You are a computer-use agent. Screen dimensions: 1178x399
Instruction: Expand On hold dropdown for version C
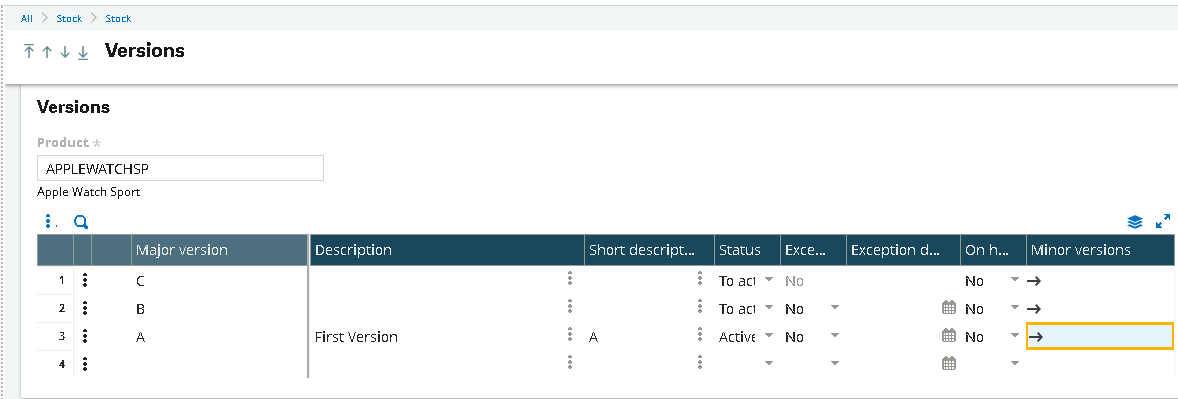pyautogui.click(x=1015, y=280)
